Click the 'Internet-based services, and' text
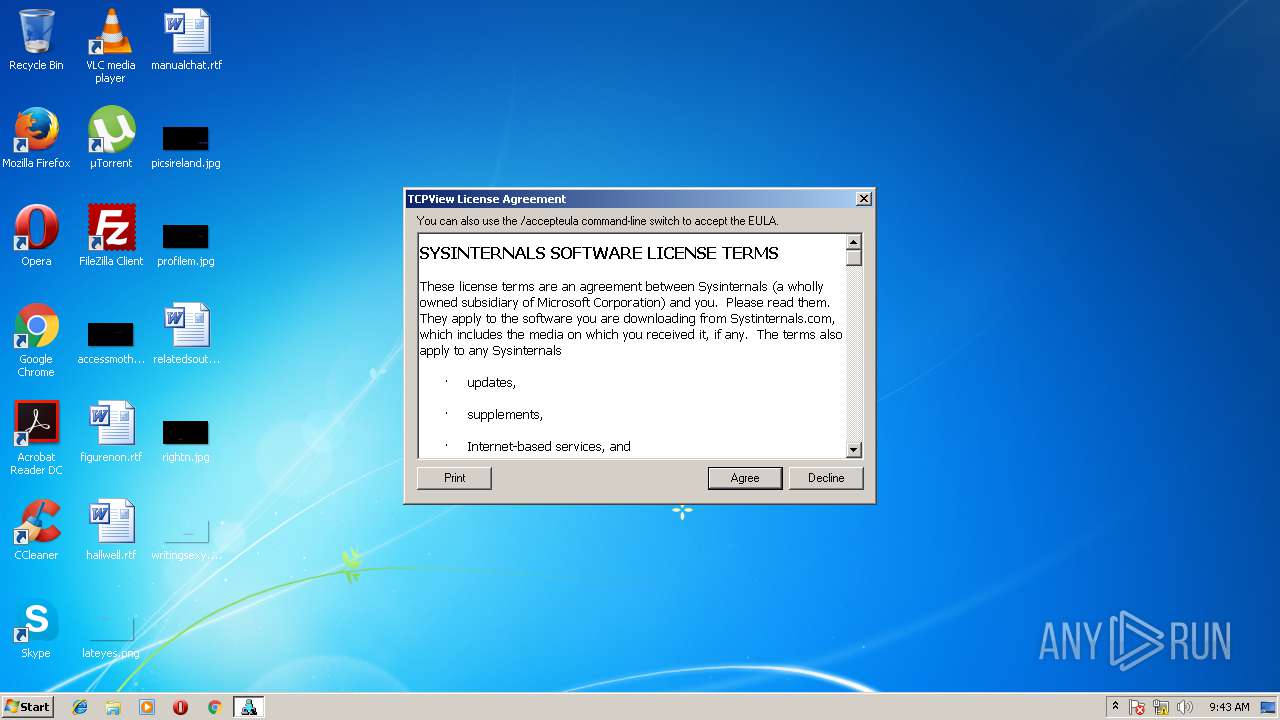Image resolution: width=1280 pixels, height=720 pixels. pos(549,447)
